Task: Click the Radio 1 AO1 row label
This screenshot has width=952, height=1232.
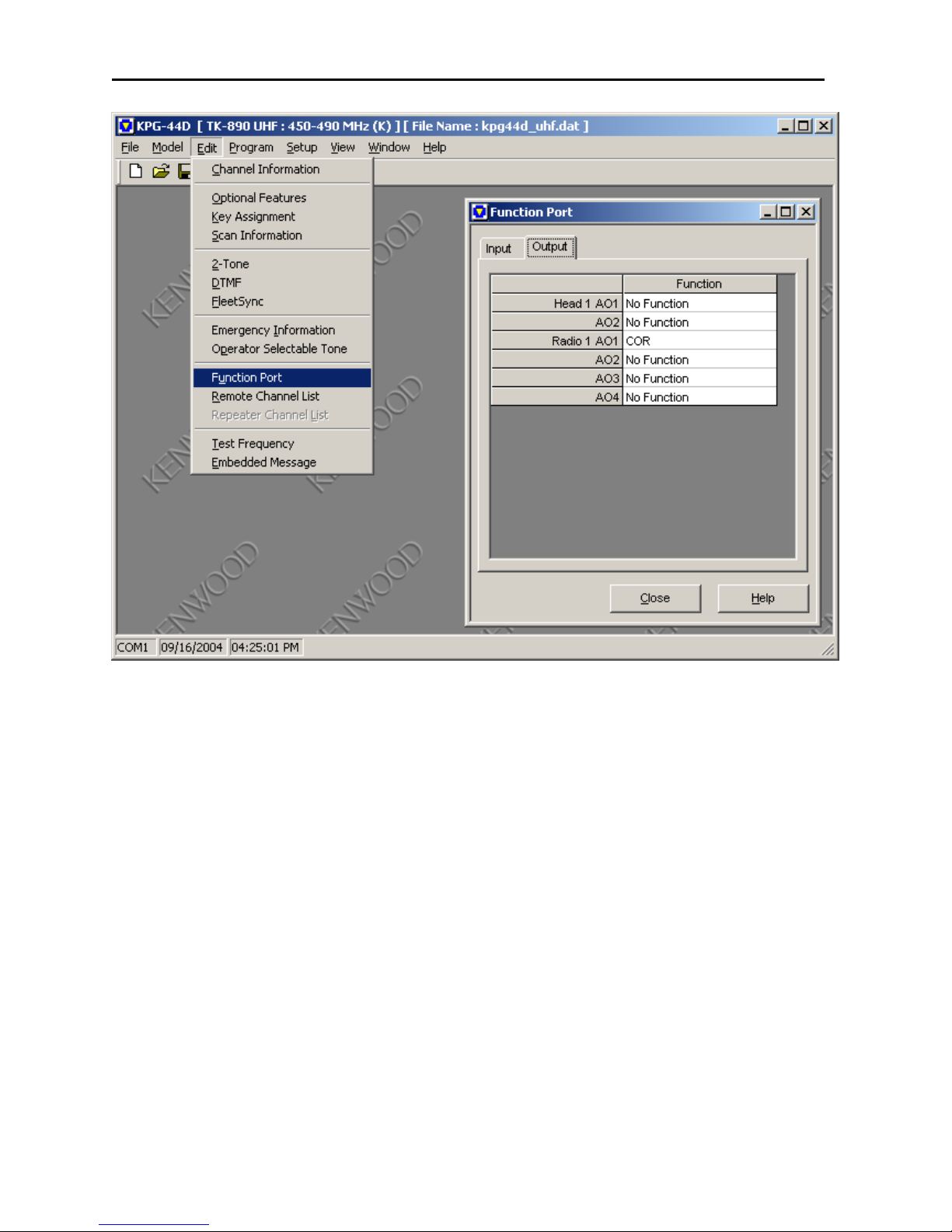Action: (x=556, y=341)
